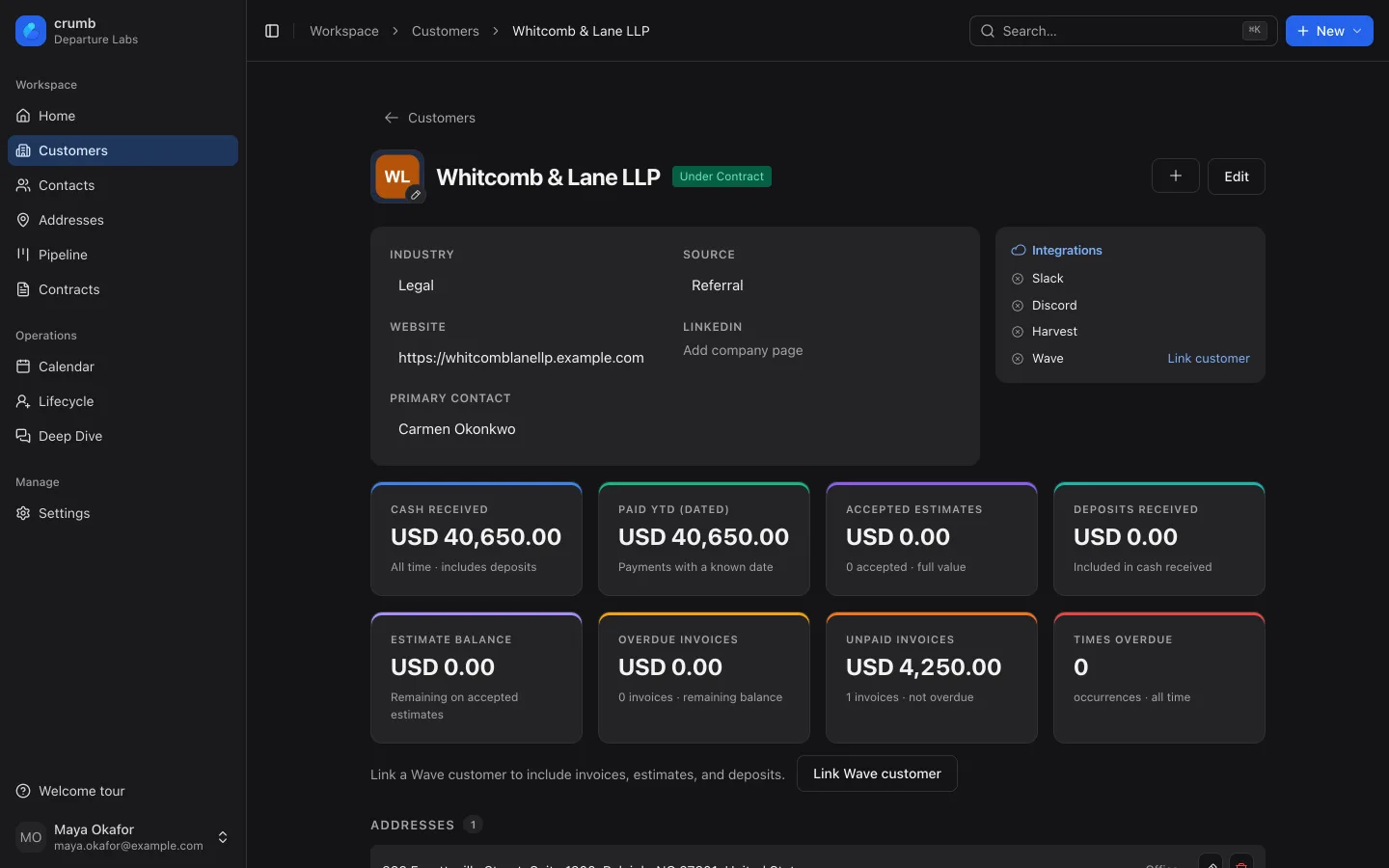Click the Link customer link beside Wave

1209,359
